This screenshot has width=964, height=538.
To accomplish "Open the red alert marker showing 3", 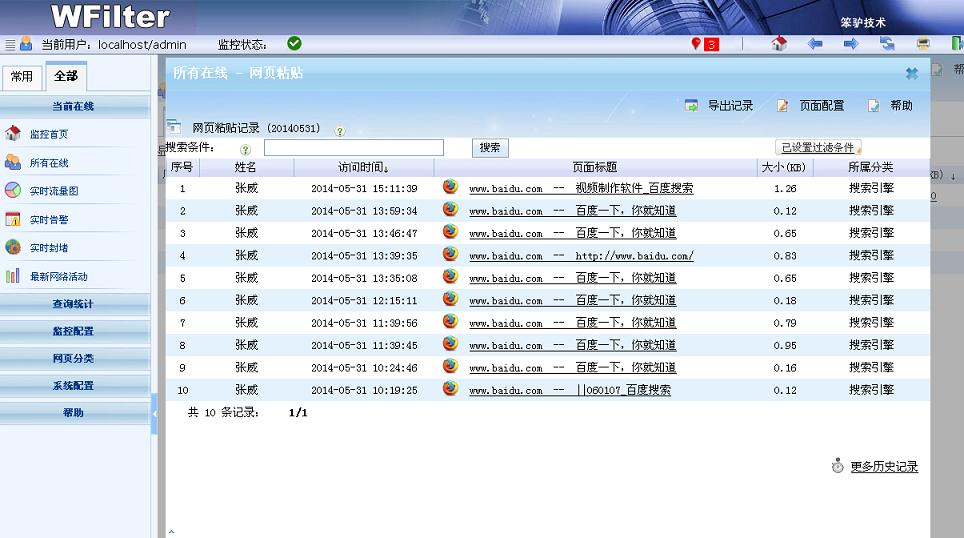I will [x=704, y=44].
